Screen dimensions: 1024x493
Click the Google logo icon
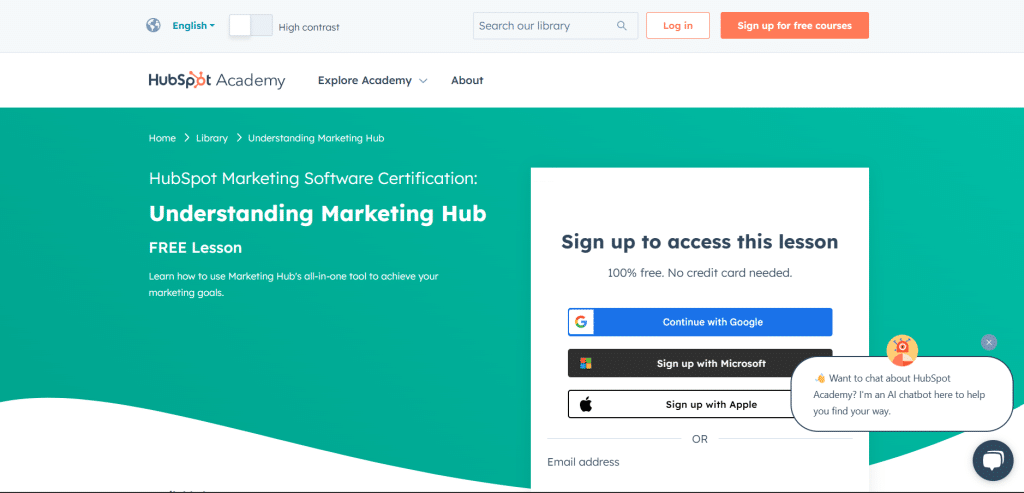point(581,322)
